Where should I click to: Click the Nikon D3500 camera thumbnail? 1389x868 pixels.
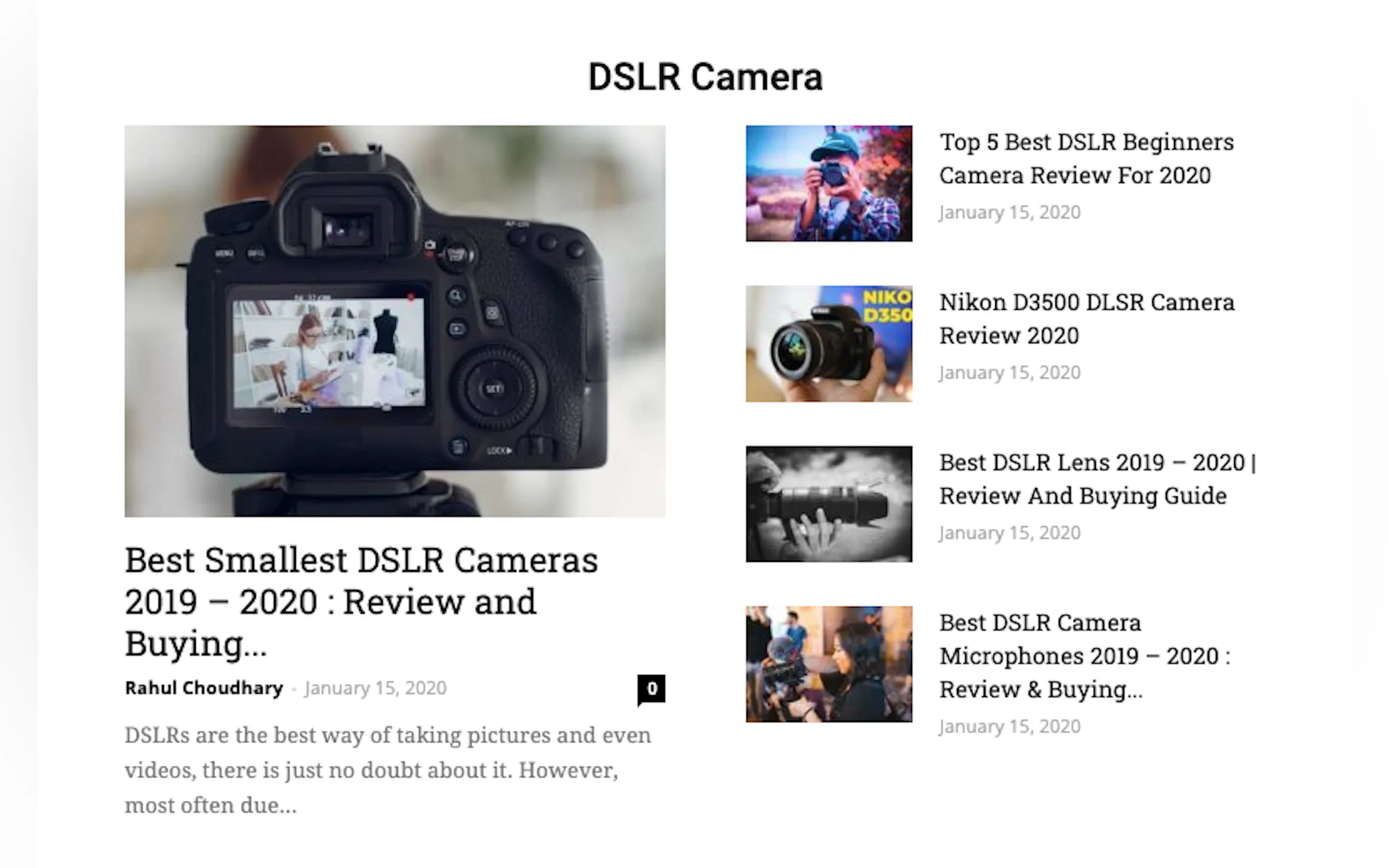828,343
